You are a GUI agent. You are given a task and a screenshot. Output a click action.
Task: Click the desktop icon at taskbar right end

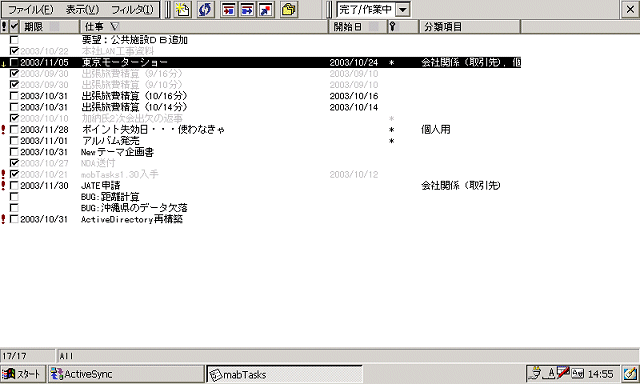tap(631, 373)
